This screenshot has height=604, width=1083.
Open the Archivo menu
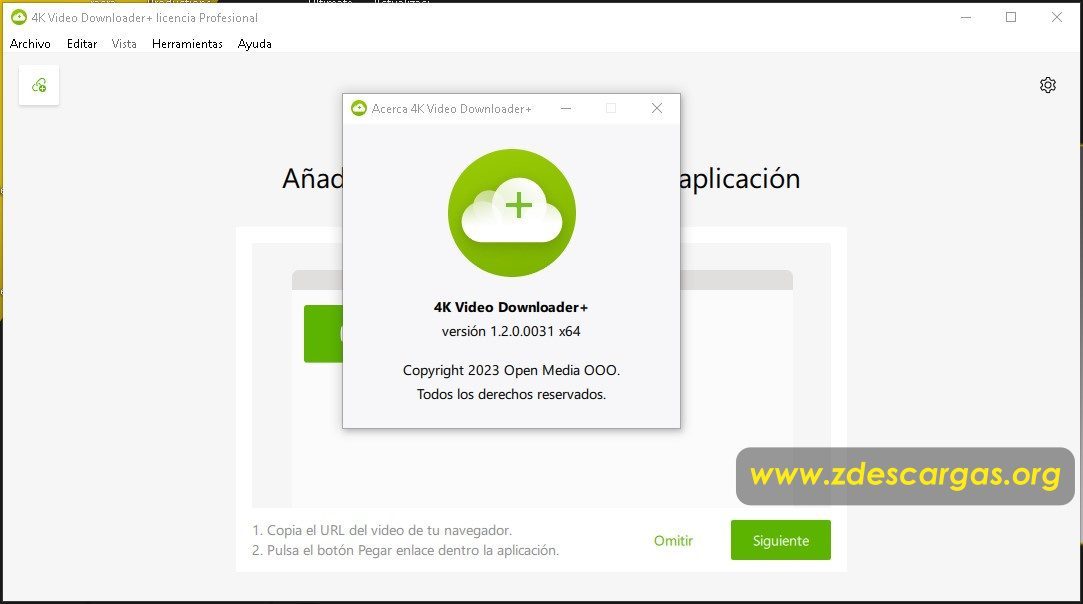(x=30, y=44)
